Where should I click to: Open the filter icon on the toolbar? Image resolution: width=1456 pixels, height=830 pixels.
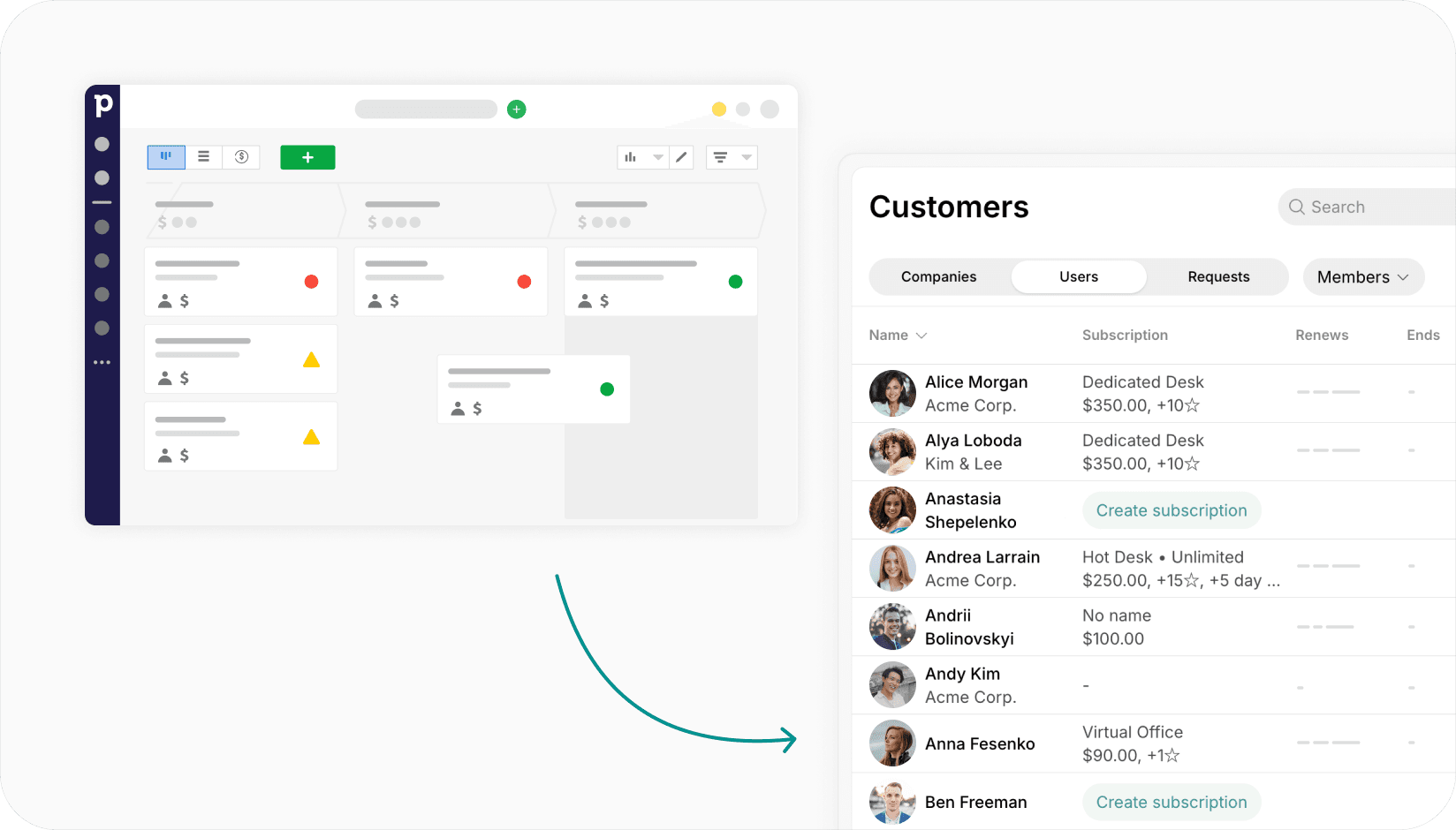722,156
